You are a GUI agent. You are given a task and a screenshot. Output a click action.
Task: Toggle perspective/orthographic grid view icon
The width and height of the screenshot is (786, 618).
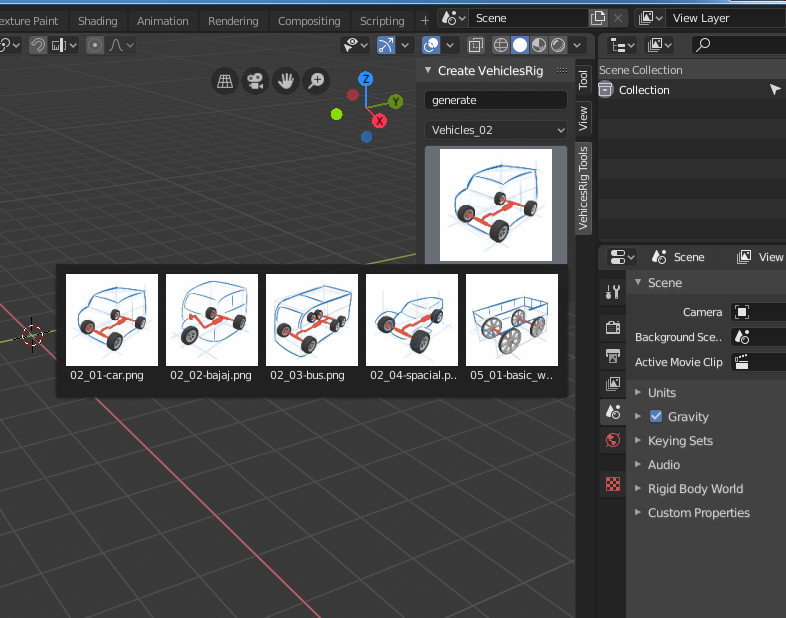click(225, 81)
